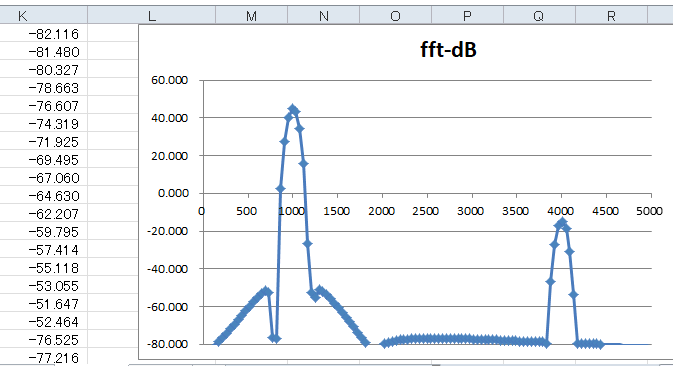Click cell containing -69.495

[x=43, y=160]
